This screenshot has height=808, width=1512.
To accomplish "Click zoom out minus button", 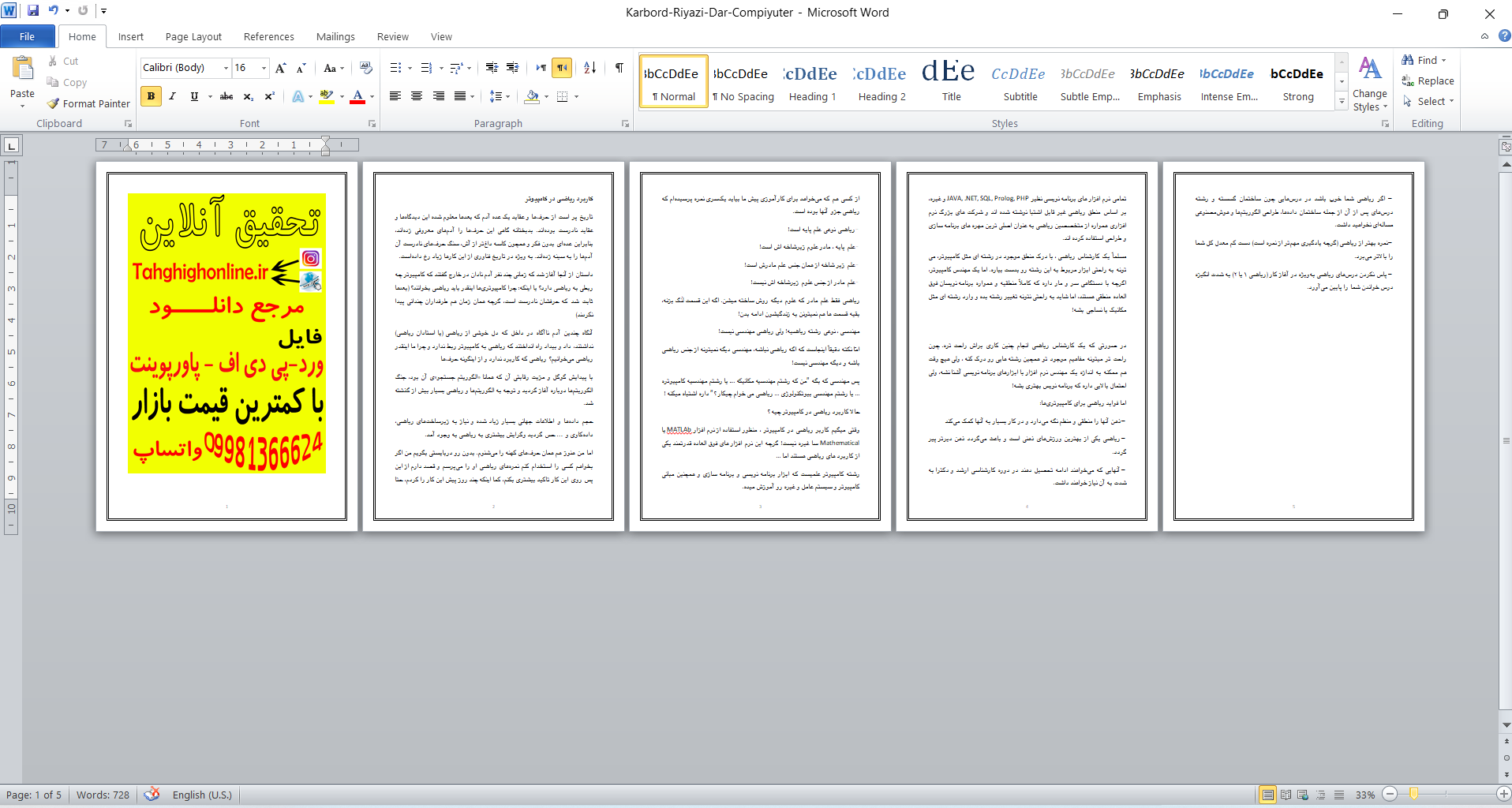I will 1390,795.
